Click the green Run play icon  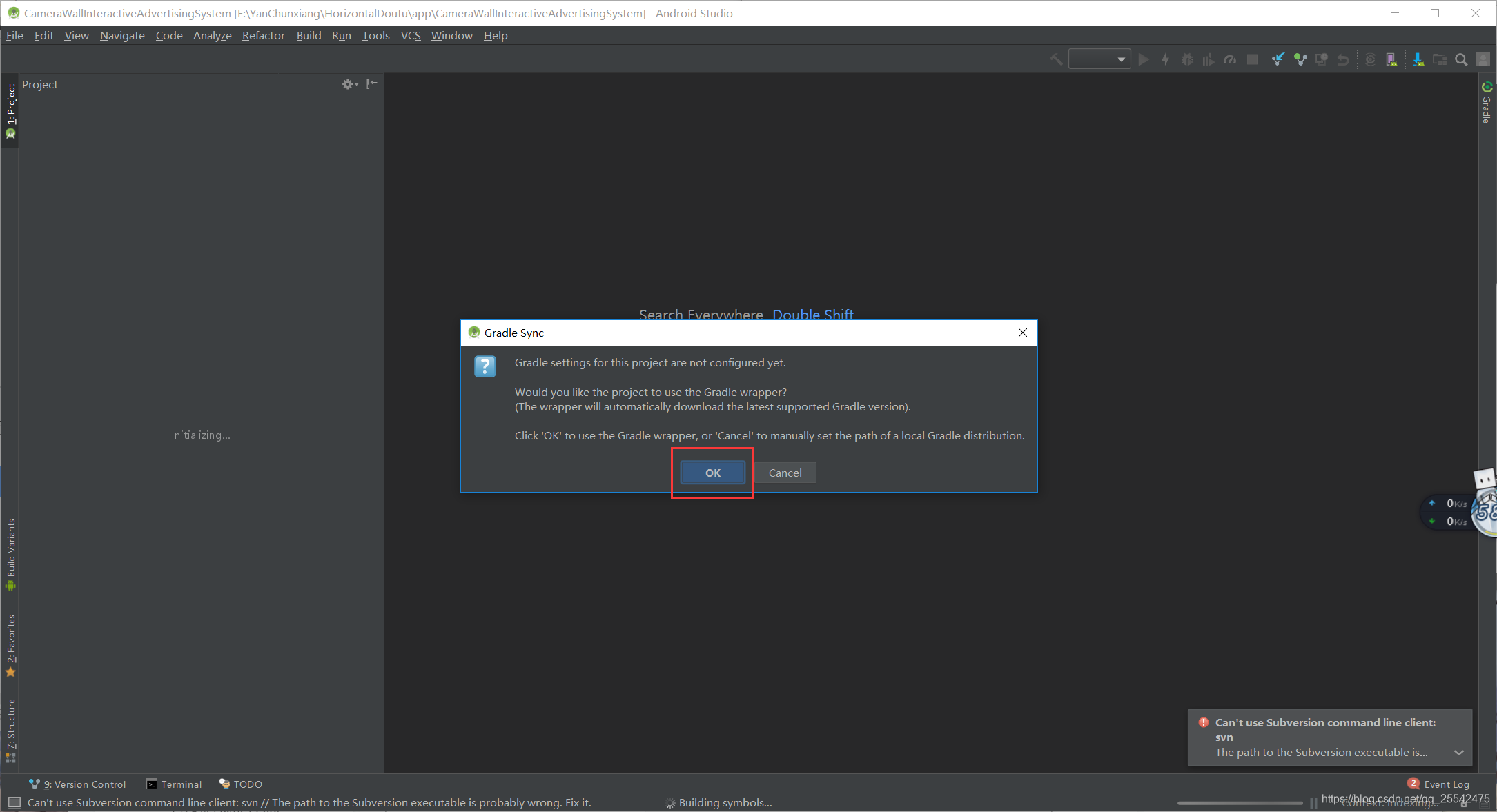tap(1144, 59)
